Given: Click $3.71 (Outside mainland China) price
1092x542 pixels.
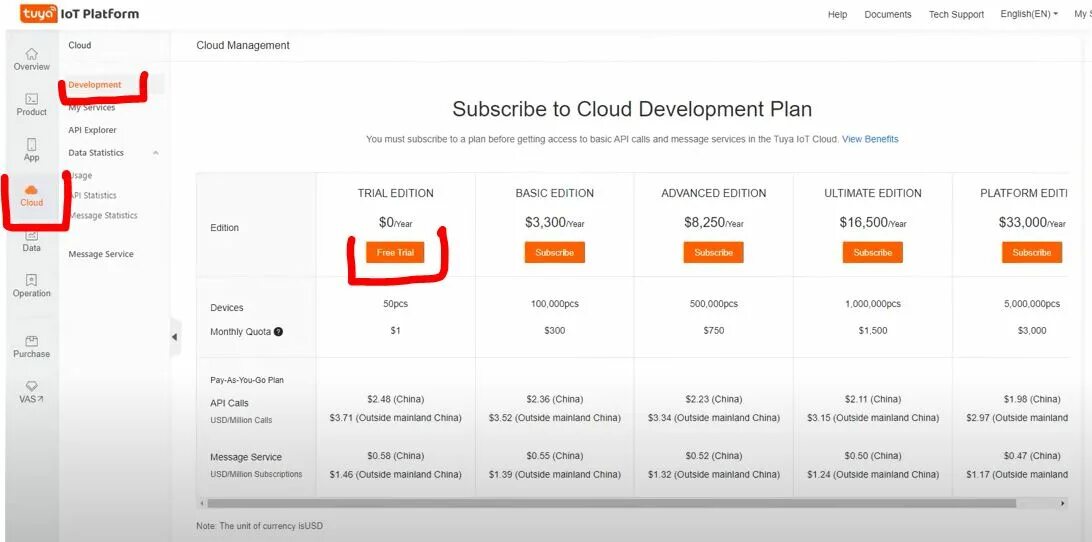Looking at the screenshot, I should 396,418.
